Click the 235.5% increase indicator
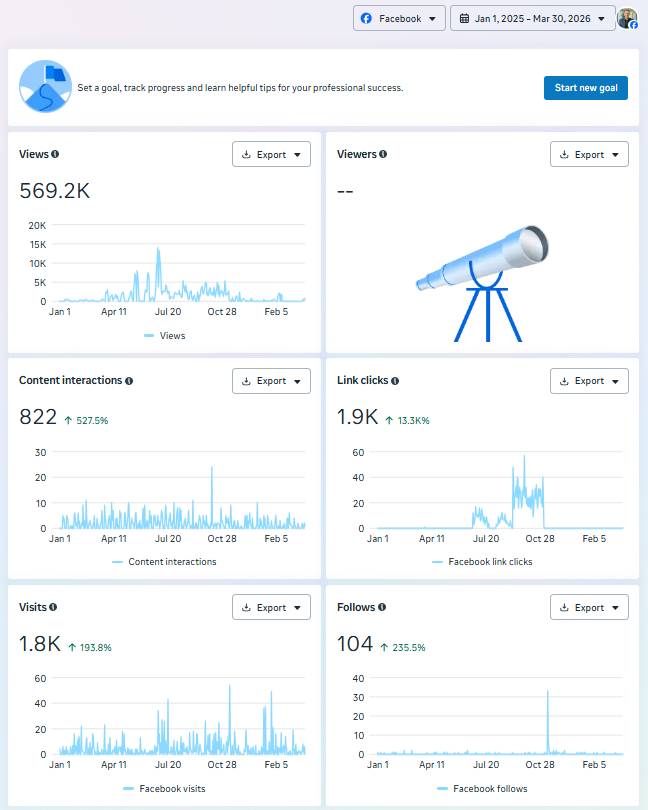This screenshot has height=810, width=648. point(403,647)
